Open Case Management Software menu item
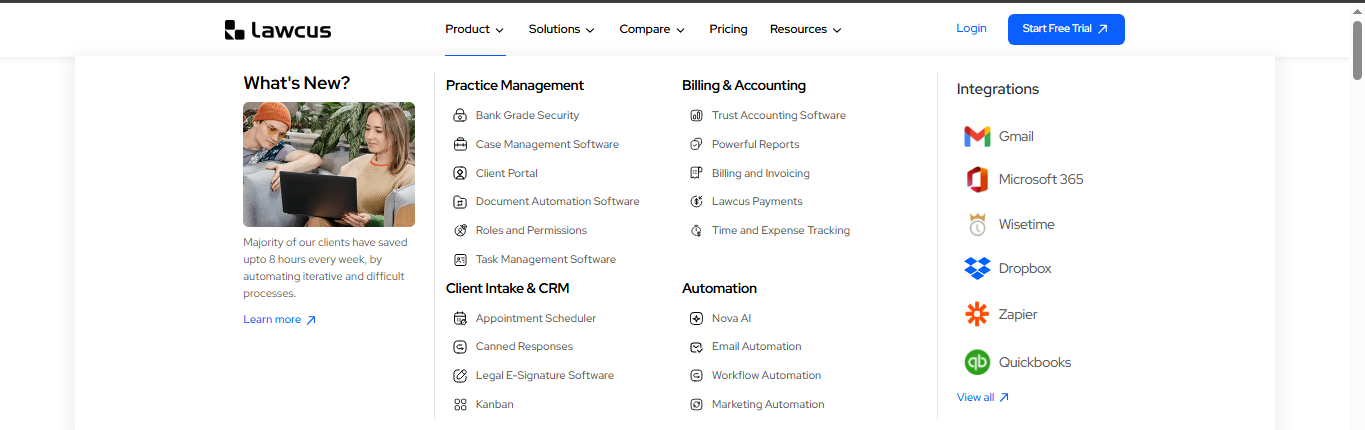The height and width of the screenshot is (430, 1365). (x=546, y=145)
